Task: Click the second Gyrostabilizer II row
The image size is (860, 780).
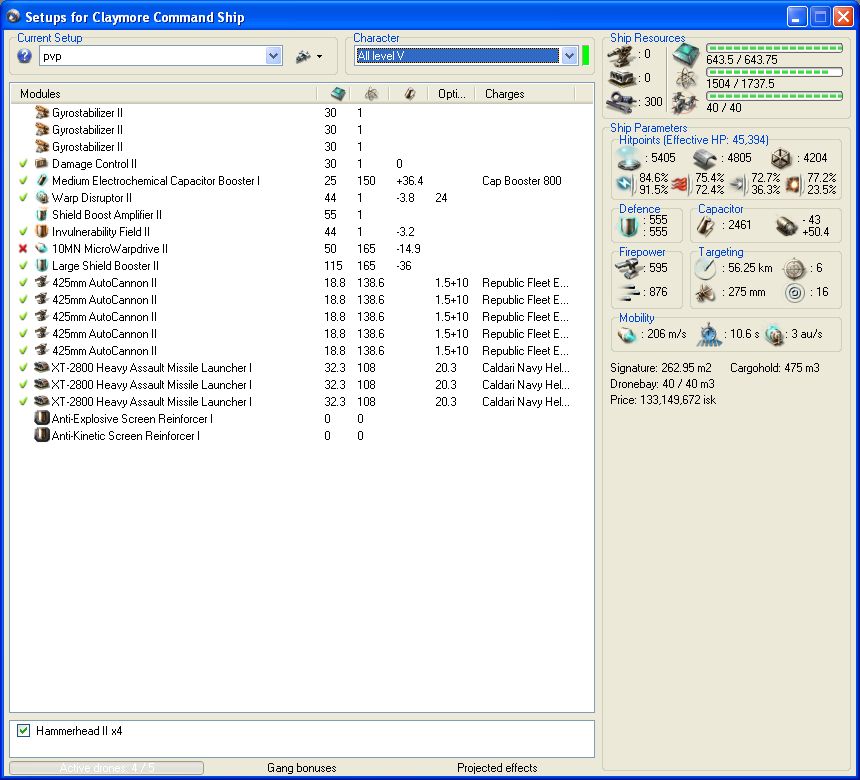Action: (302, 129)
